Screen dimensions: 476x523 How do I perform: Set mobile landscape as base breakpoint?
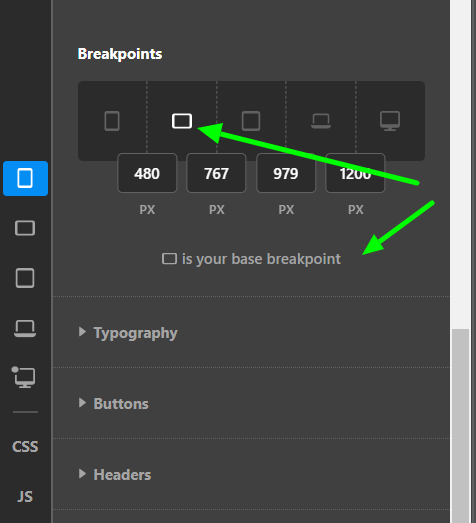pos(182,121)
